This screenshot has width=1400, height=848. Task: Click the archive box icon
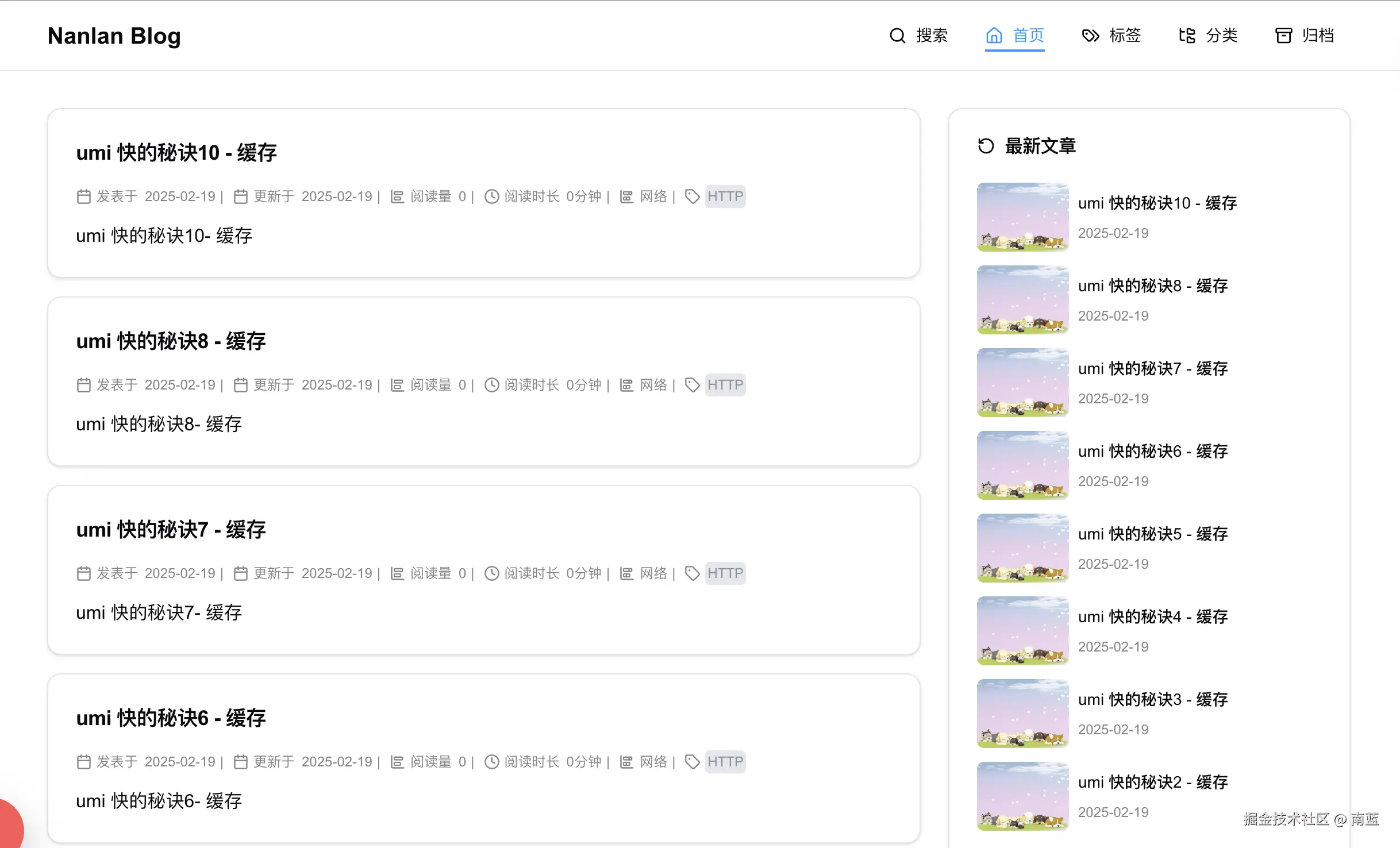1283,36
